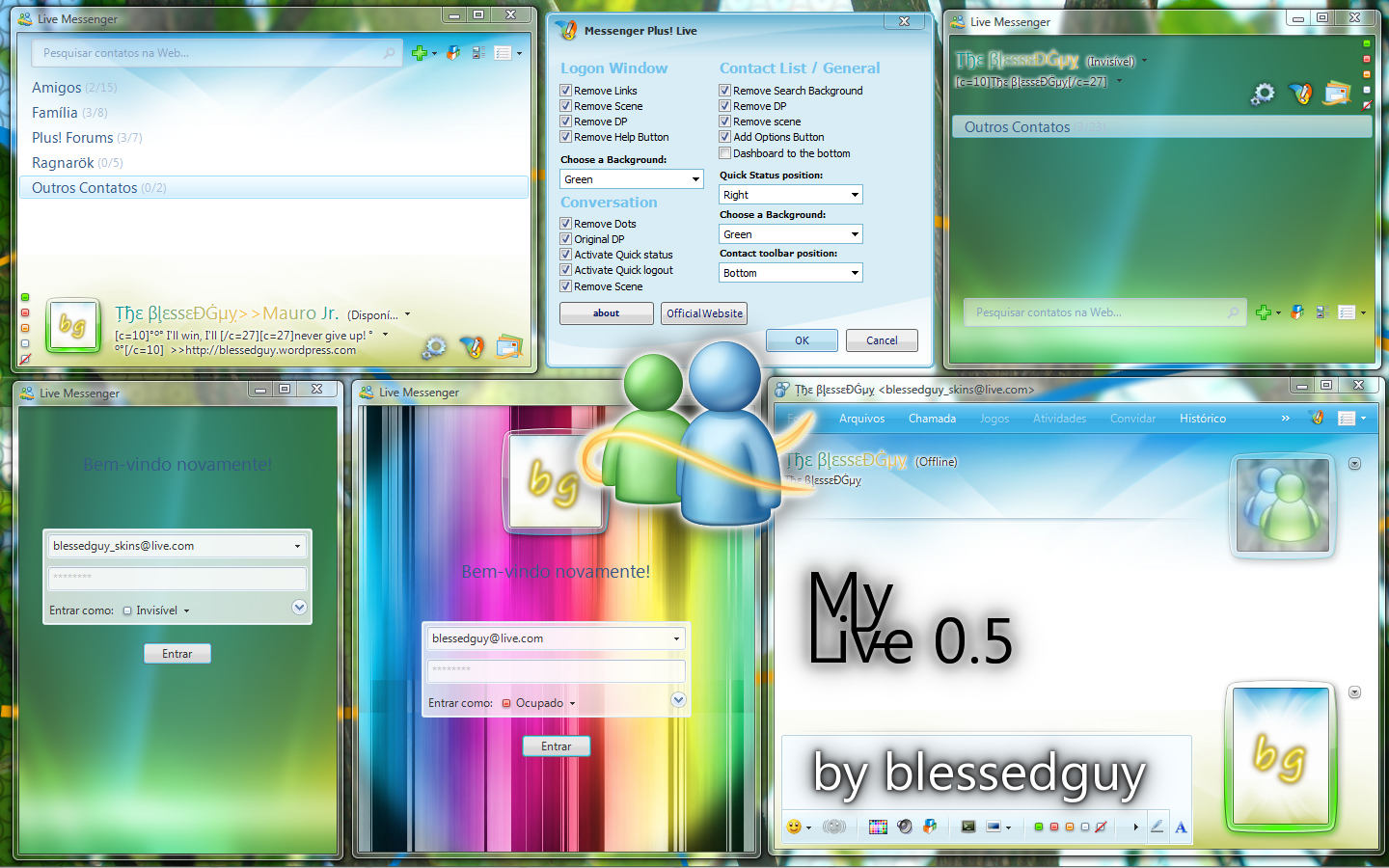Click the OK button in Messenger Plus dialog

tap(802, 340)
